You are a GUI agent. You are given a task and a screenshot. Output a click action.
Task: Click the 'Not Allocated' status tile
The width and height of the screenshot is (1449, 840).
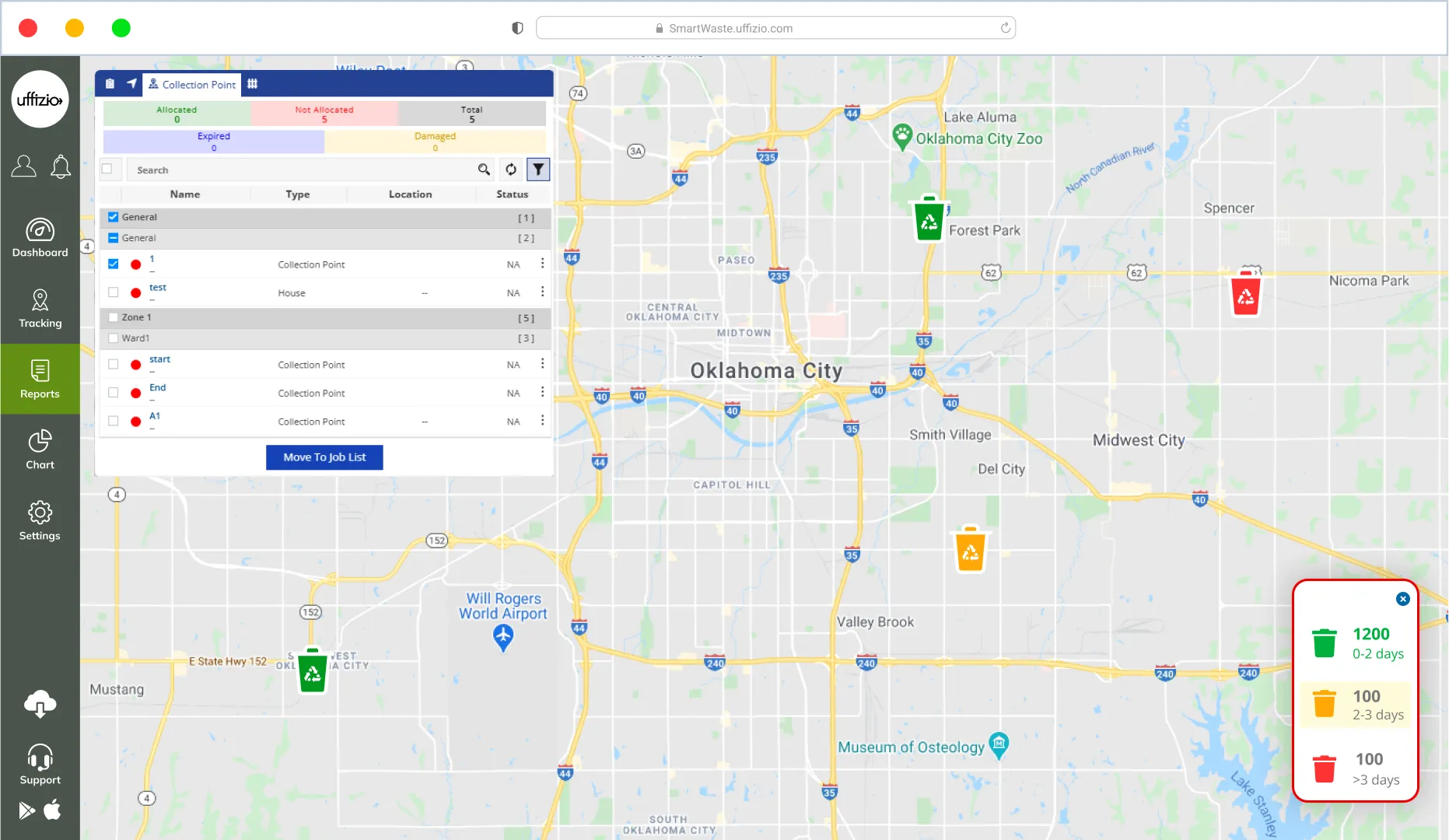[x=324, y=114]
